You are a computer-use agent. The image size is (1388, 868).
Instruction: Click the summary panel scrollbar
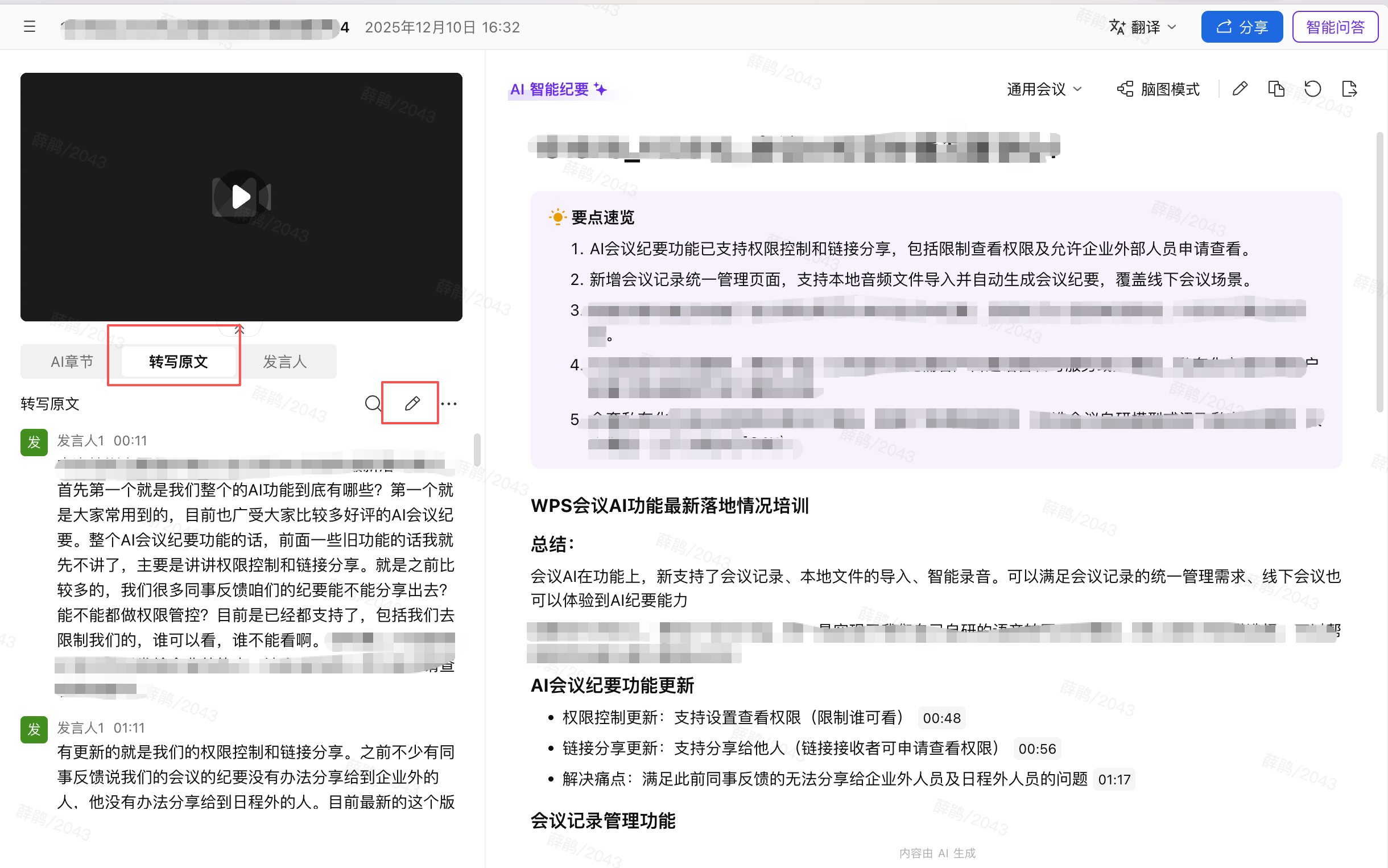[x=1380, y=271]
